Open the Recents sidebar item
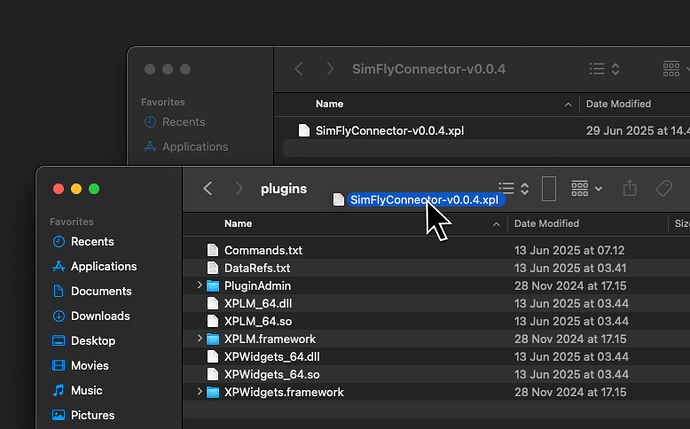Image resolution: width=690 pixels, height=429 pixels. (x=92, y=242)
